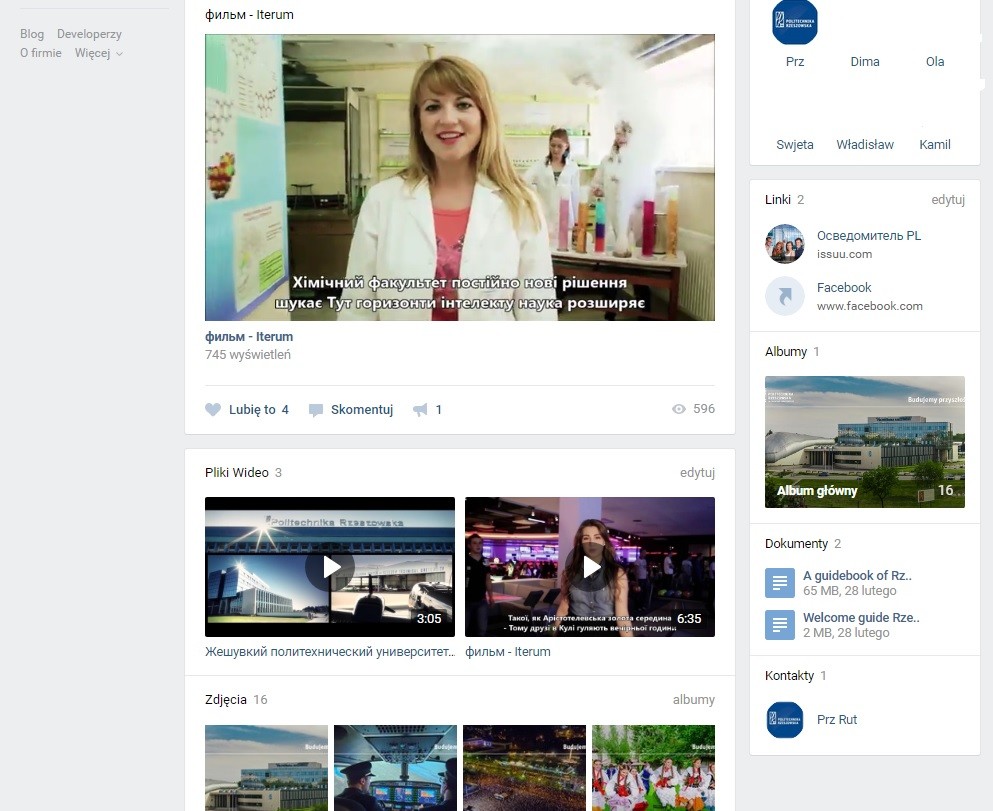Play the 6:35 фильм - Iterum video
This screenshot has height=811, width=993.
pyautogui.click(x=590, y=567)
